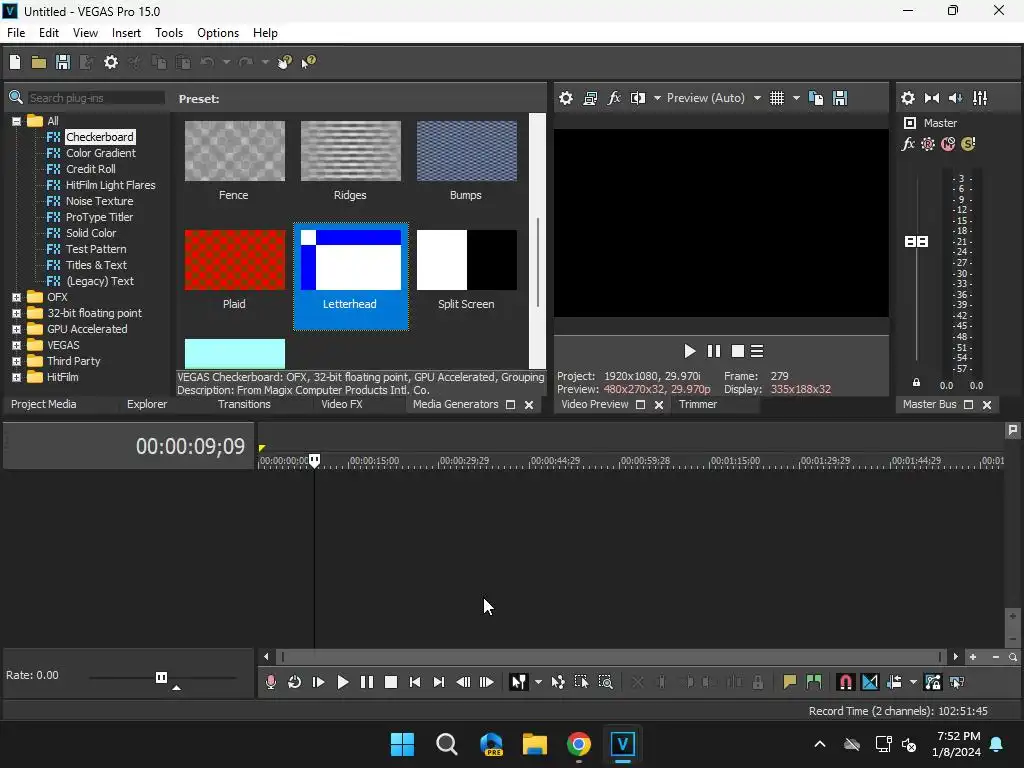Toggle Automatic Crossfades icon
1024x768 pixels.
tap(870, 682)
